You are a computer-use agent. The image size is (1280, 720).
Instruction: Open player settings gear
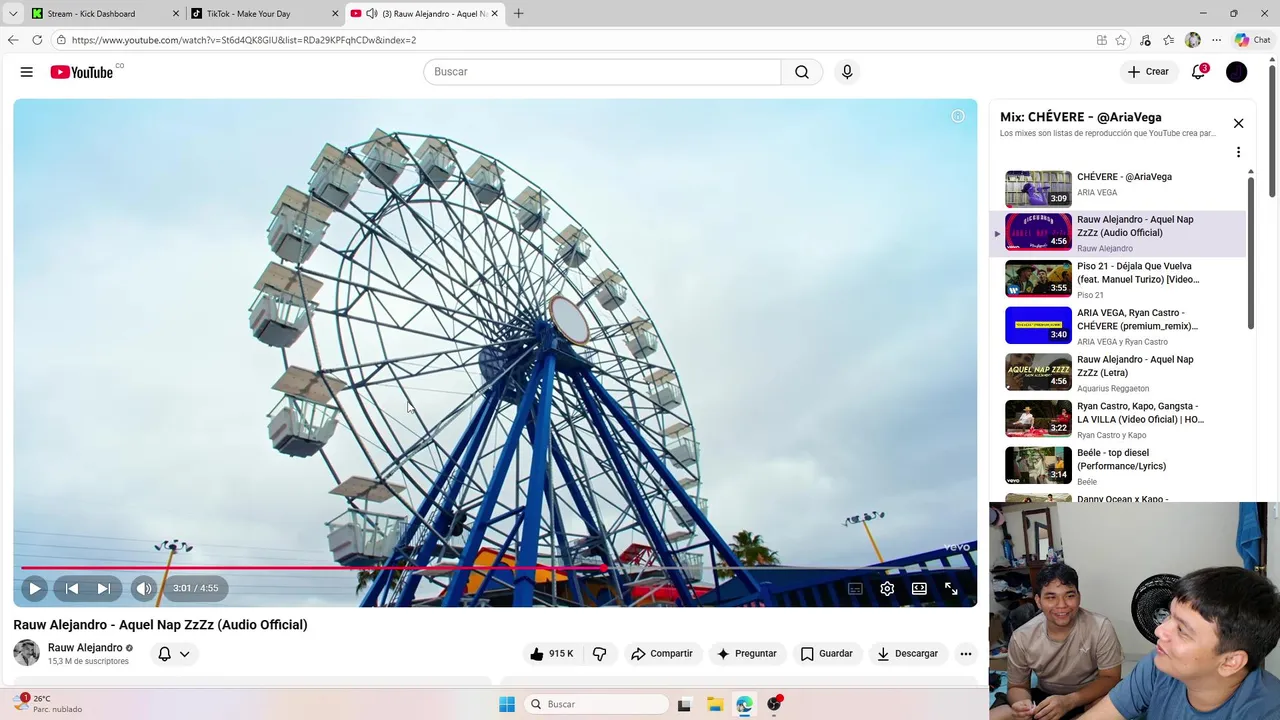tap(887, 589)
